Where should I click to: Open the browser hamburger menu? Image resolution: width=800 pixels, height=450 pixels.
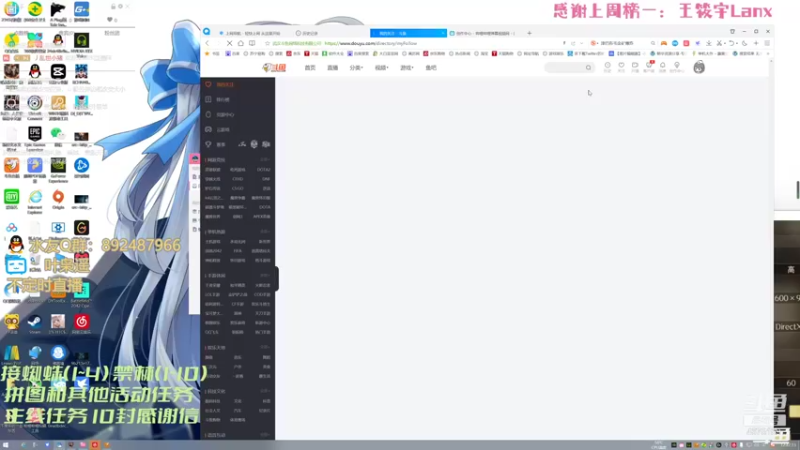pyautogui.click(x=767, y=43)
